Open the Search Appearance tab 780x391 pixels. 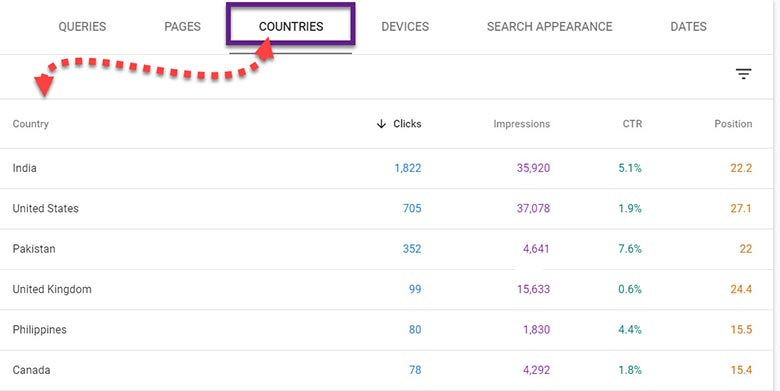tap(550, 26)
